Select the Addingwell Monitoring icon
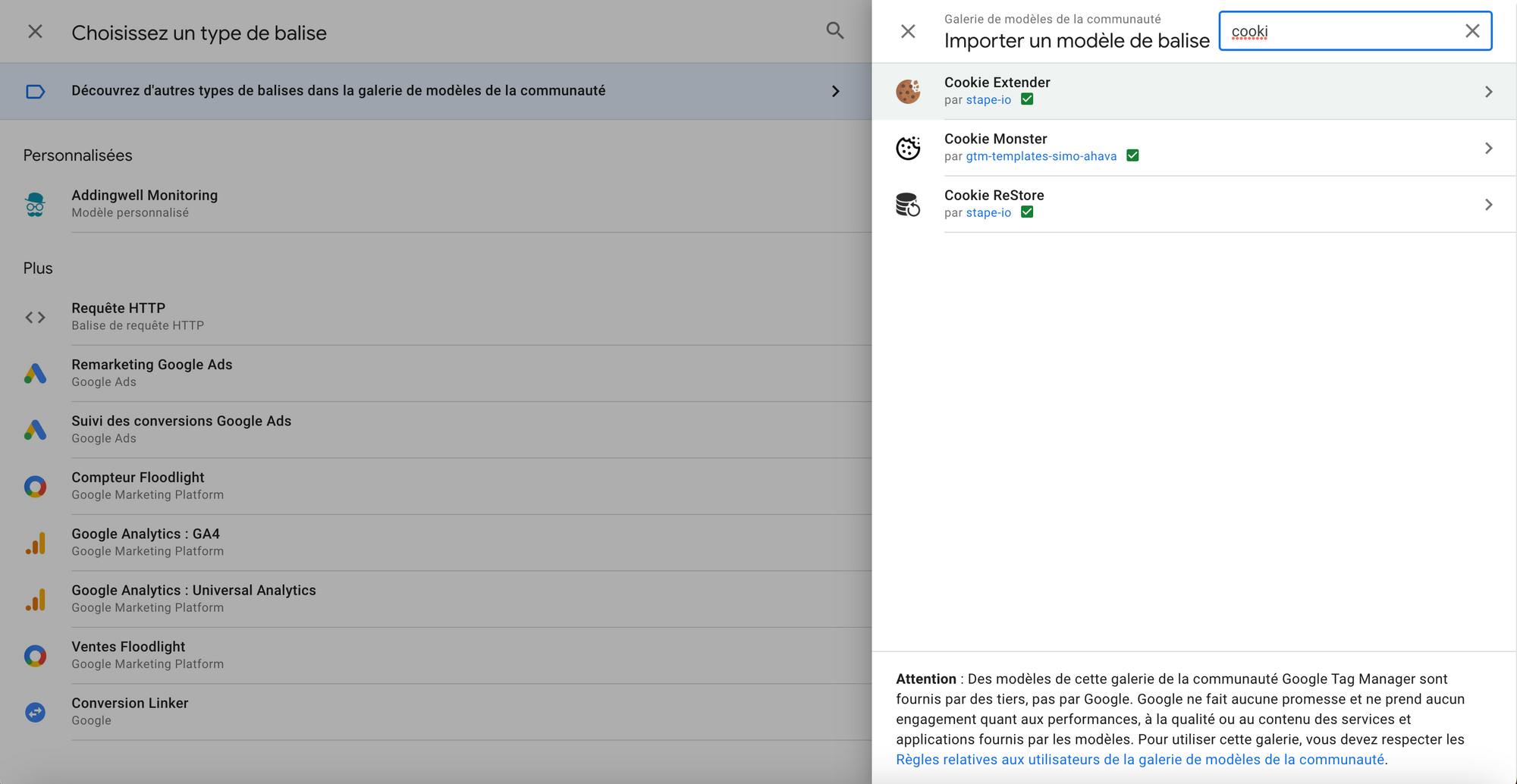1517x784 pixels. 35,204
